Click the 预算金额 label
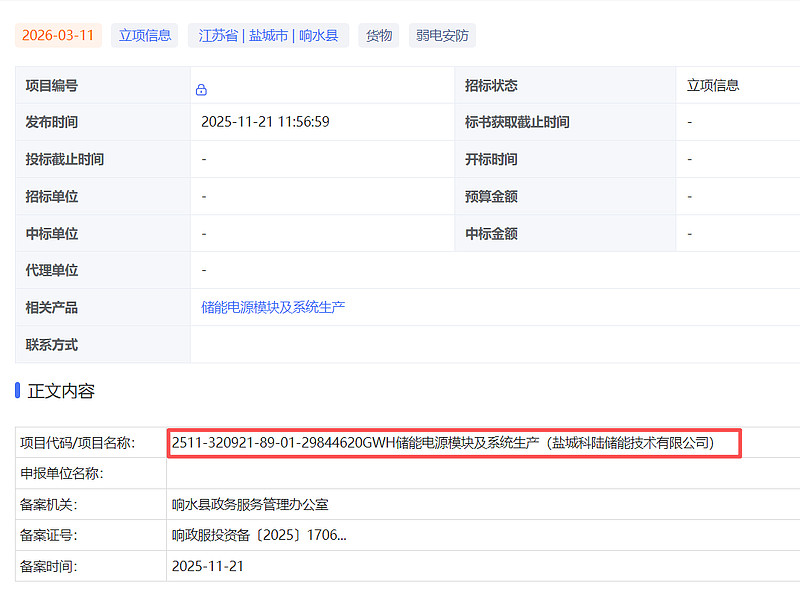 [491, 197]
